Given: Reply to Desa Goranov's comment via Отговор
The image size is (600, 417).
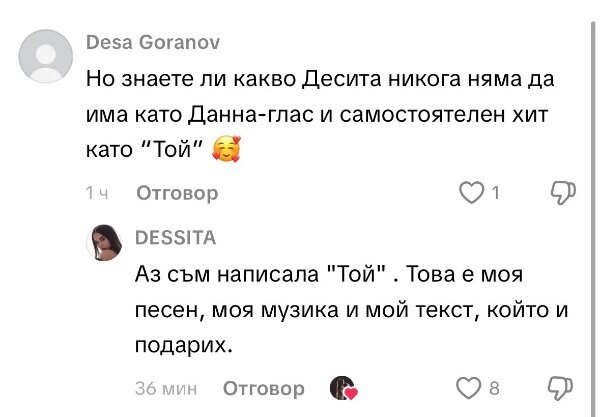Looking at the screenshot, I should pyautogui.click(x=176, y=193).
